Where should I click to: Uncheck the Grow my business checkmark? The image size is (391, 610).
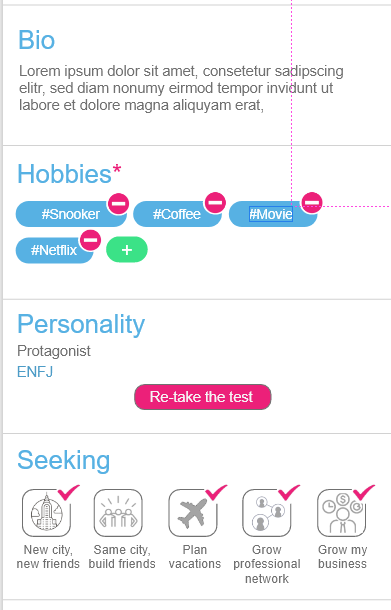pos(364,492)
